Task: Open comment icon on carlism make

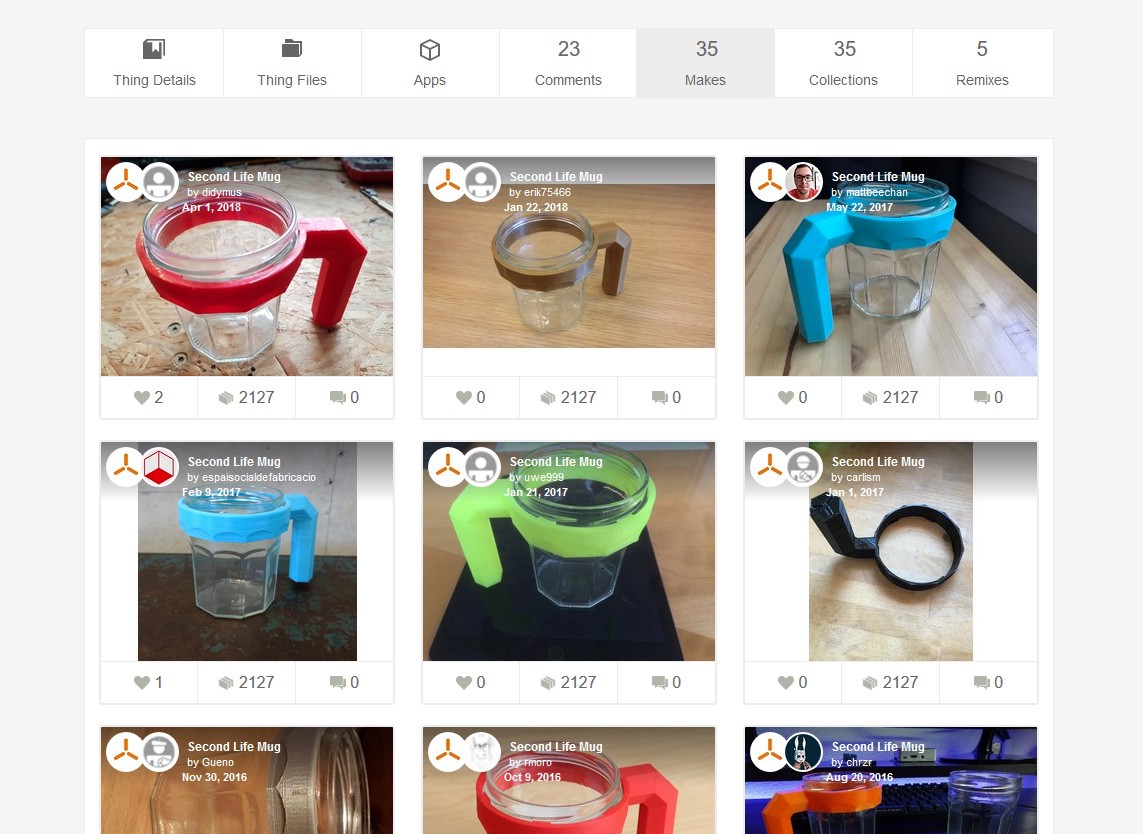Action: tap(981, 682)
